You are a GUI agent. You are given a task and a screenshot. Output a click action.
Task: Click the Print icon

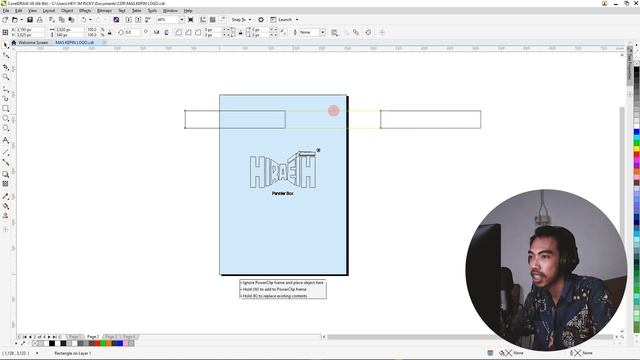pyautogui.click(x=40, y=20)
